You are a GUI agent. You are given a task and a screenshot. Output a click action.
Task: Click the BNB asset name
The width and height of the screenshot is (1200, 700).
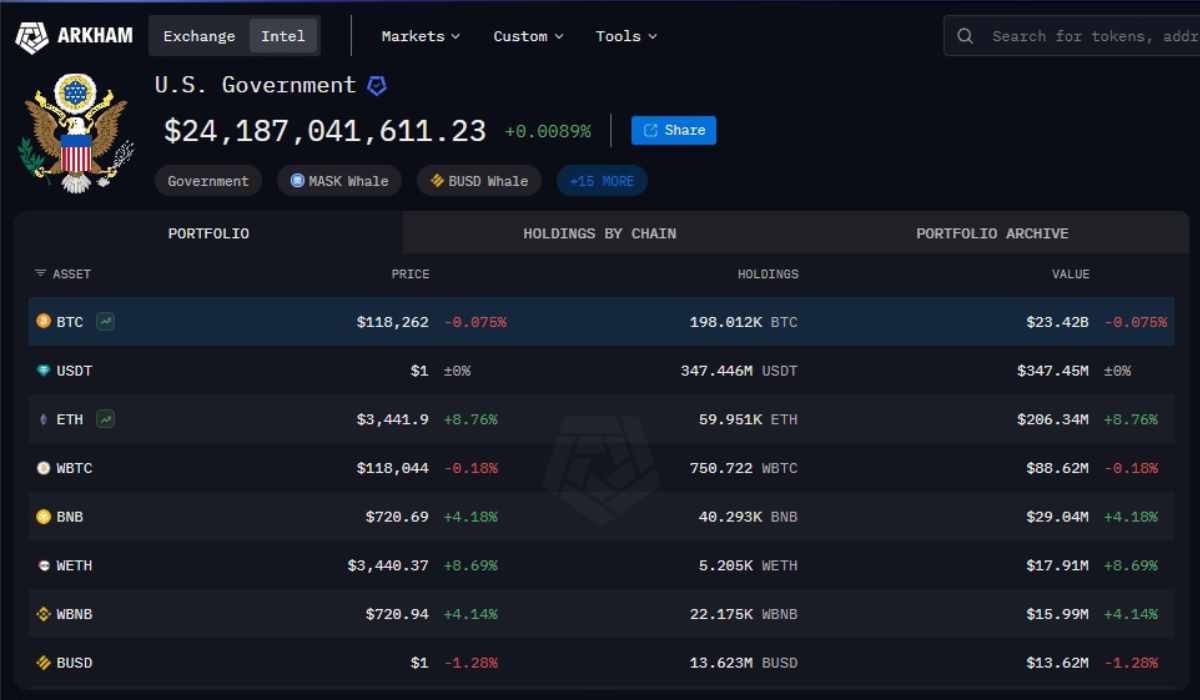click(70, 517)
